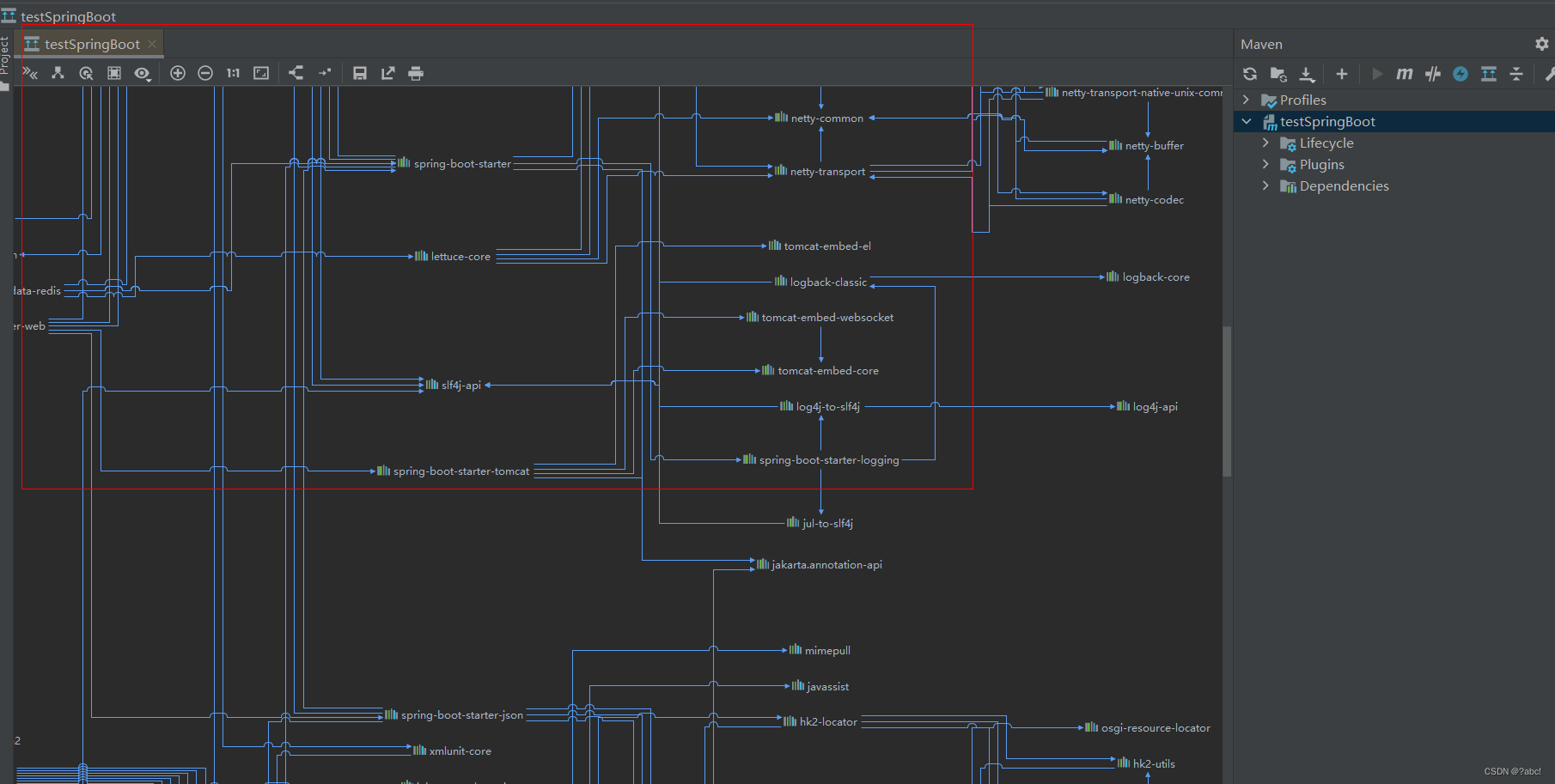Screen dimensions: 1555x784
Task: Export diagram to image file
Action: click(x=387, y=73)
